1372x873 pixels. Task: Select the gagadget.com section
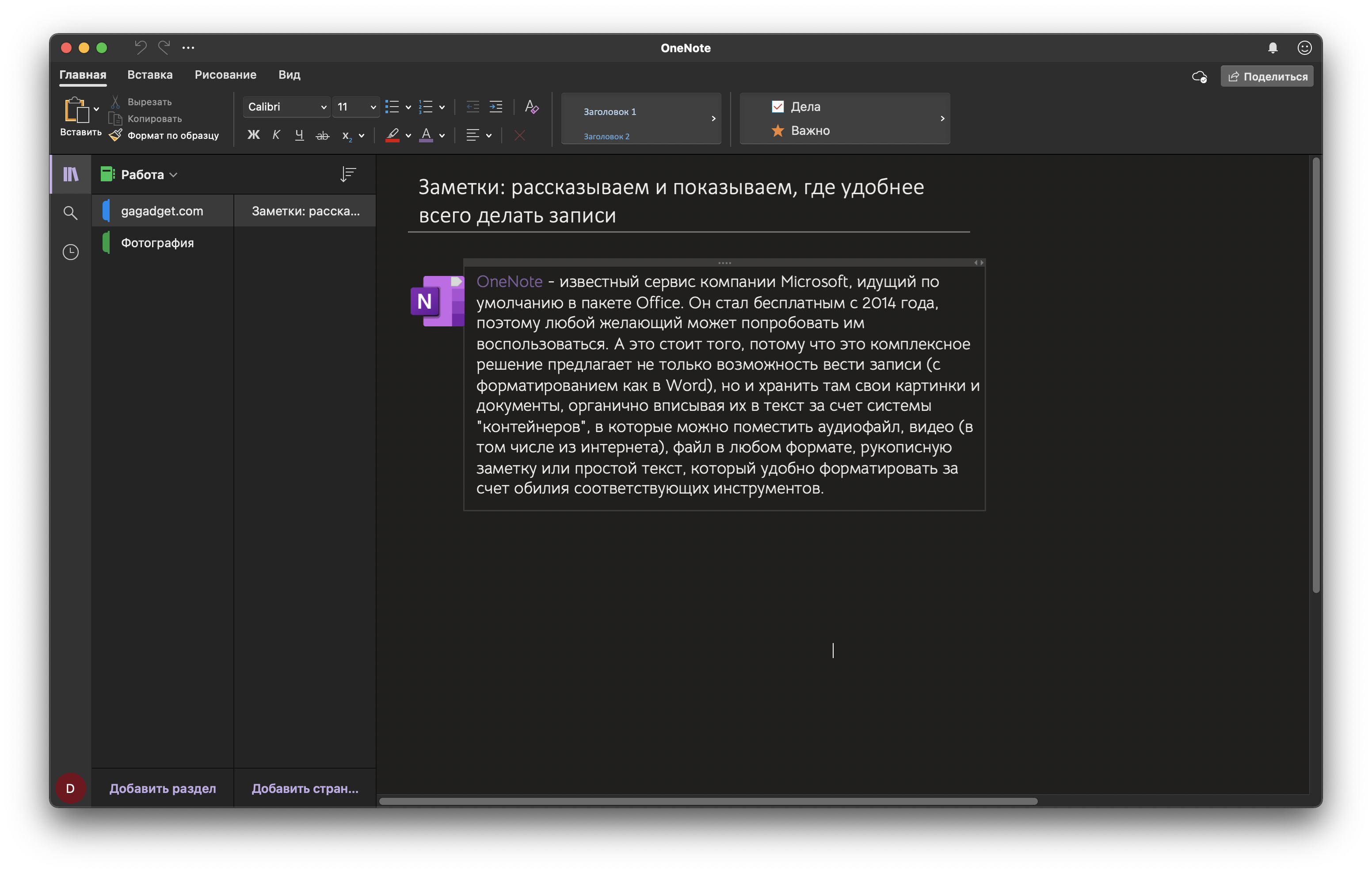click(x=162, y=211)
